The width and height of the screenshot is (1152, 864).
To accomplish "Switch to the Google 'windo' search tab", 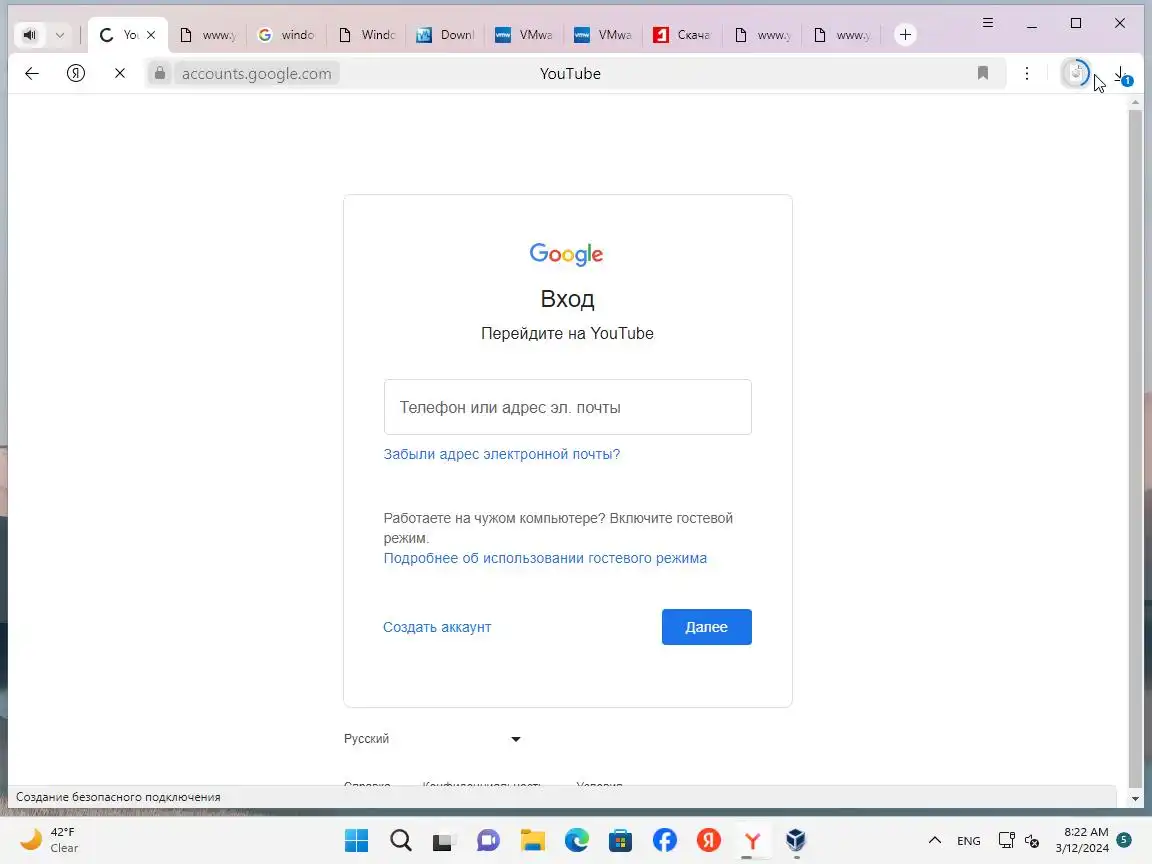I will [x=287, y=35].
